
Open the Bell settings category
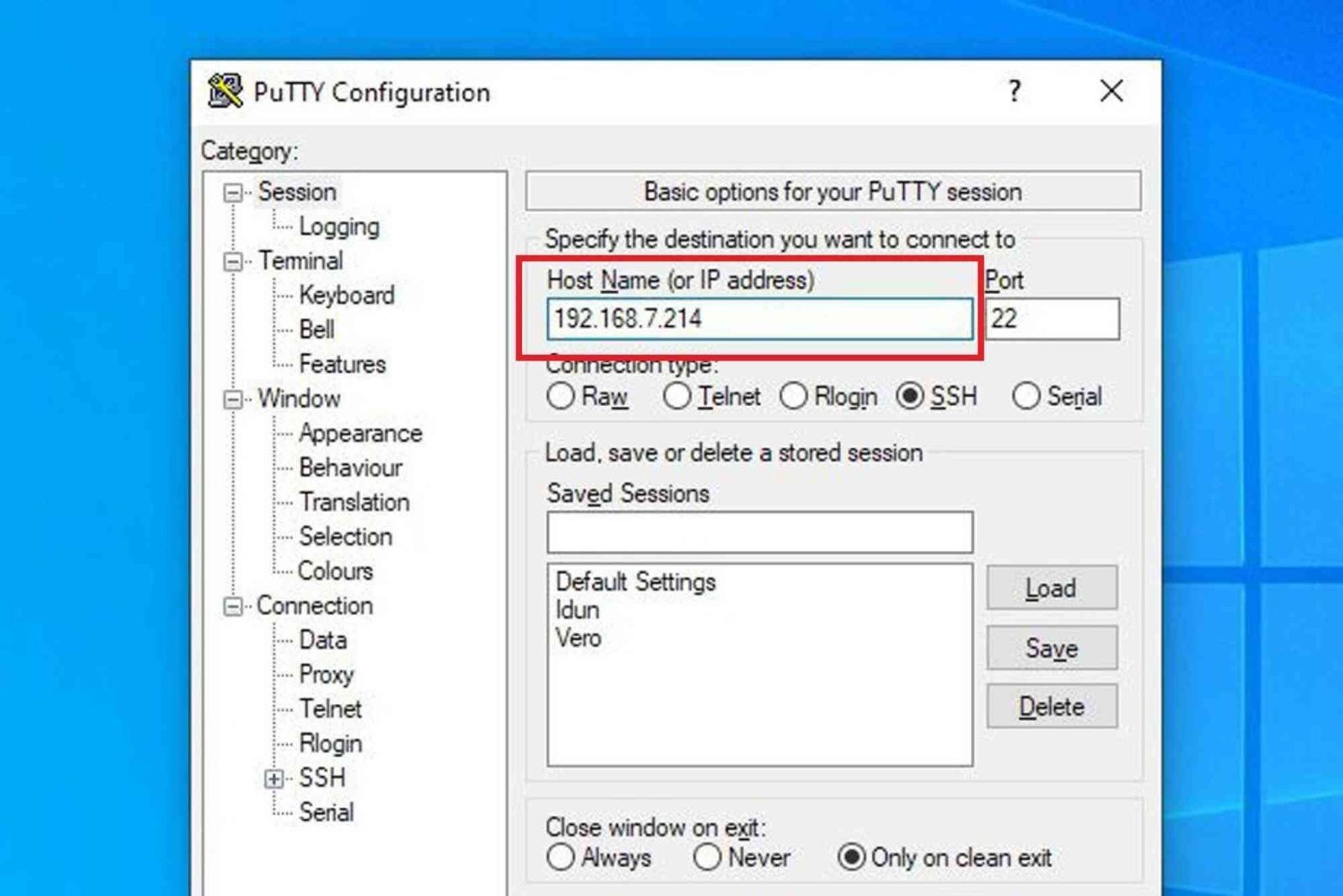316,330
